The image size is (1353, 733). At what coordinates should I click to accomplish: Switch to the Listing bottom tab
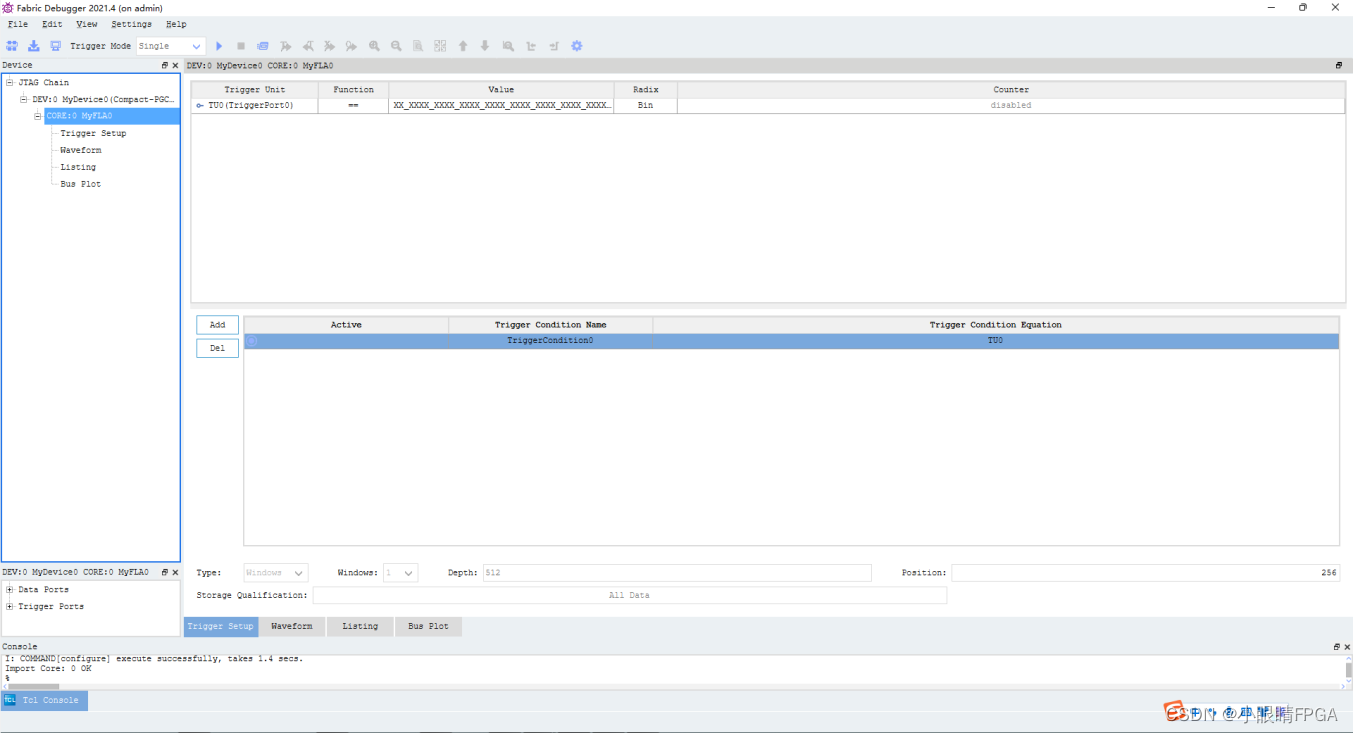pyautogui.click(x=360, y=627)
